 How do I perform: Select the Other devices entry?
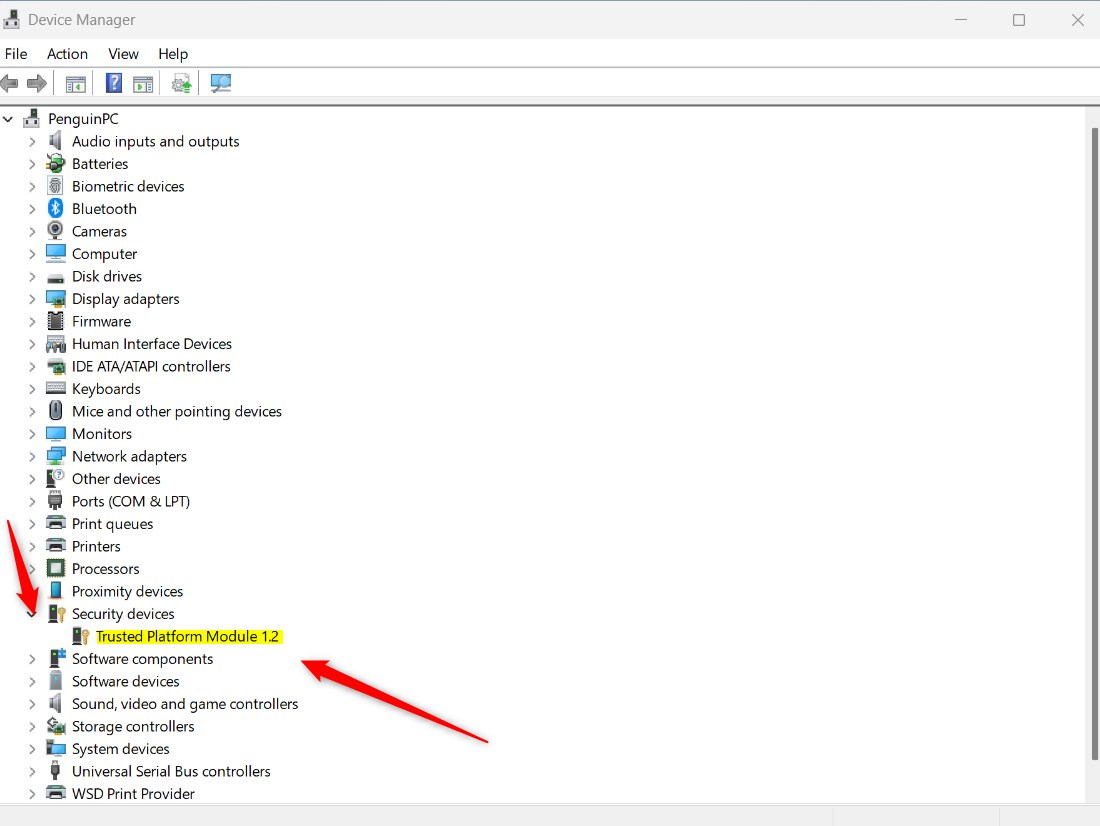tap(116, 478)
